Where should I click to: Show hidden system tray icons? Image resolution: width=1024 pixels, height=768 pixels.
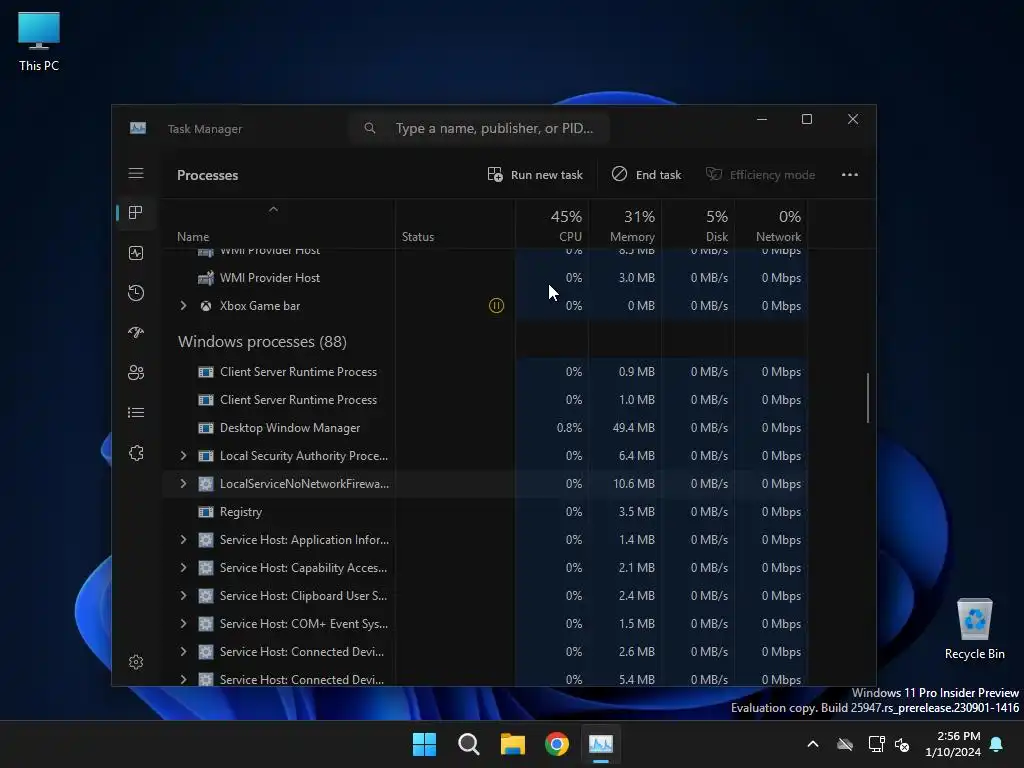813,744
